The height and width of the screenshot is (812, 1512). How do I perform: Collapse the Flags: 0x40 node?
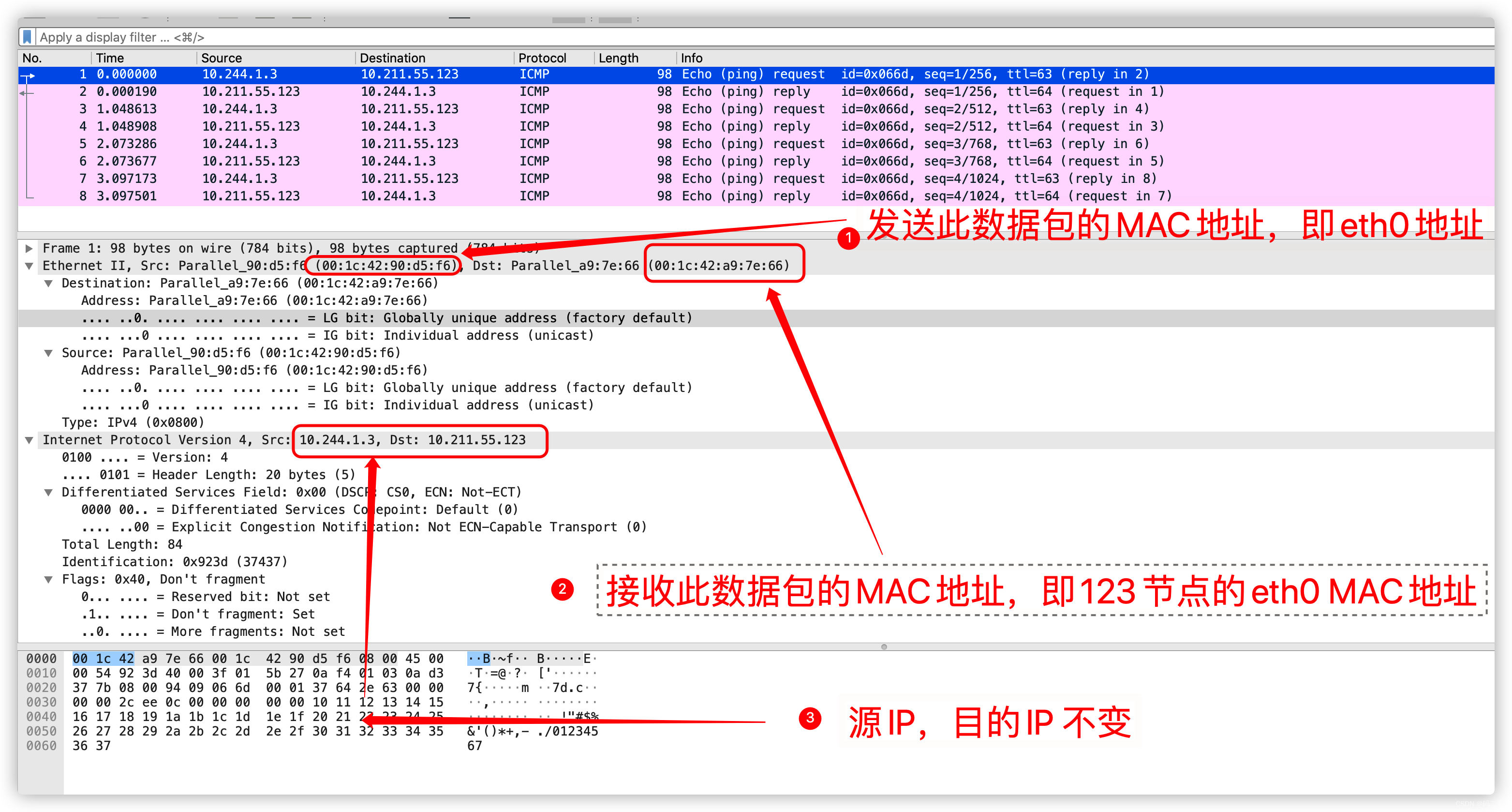pyautogui.click(x=48, y=580)
